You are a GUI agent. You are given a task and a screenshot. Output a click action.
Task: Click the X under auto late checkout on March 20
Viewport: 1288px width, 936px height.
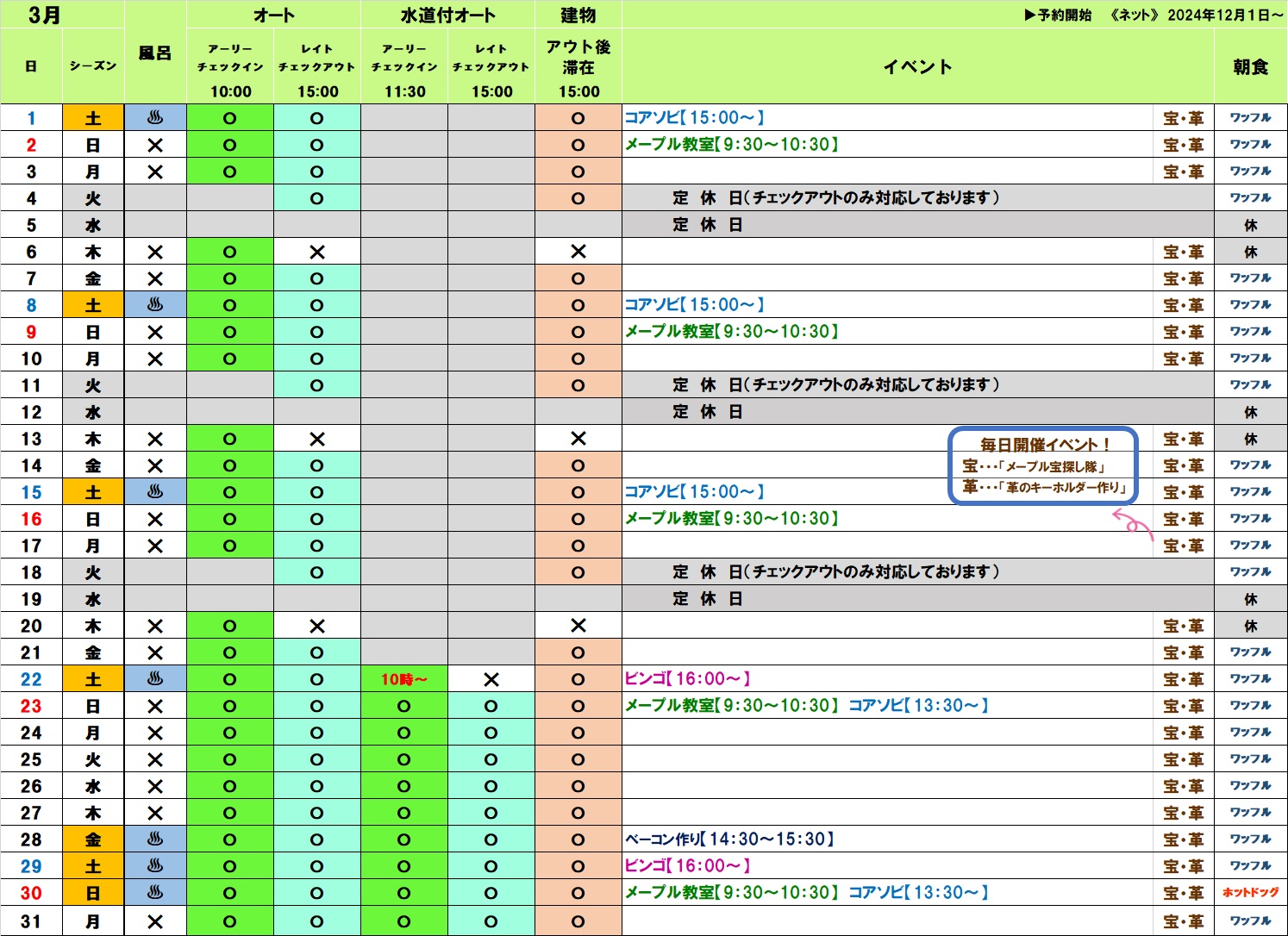[317, 626]
